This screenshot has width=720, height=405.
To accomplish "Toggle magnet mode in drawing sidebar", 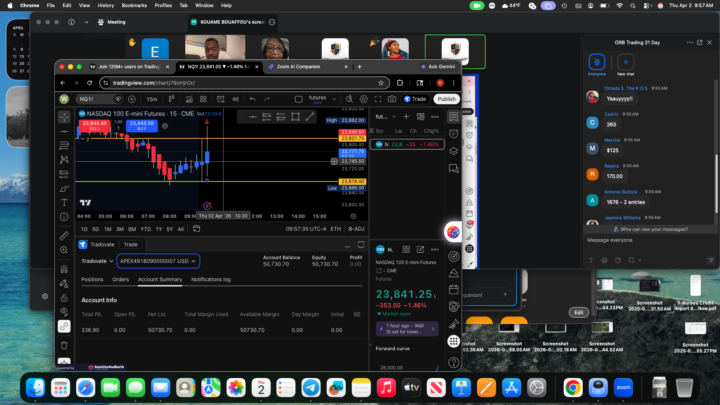I will [x=64, y=269].
